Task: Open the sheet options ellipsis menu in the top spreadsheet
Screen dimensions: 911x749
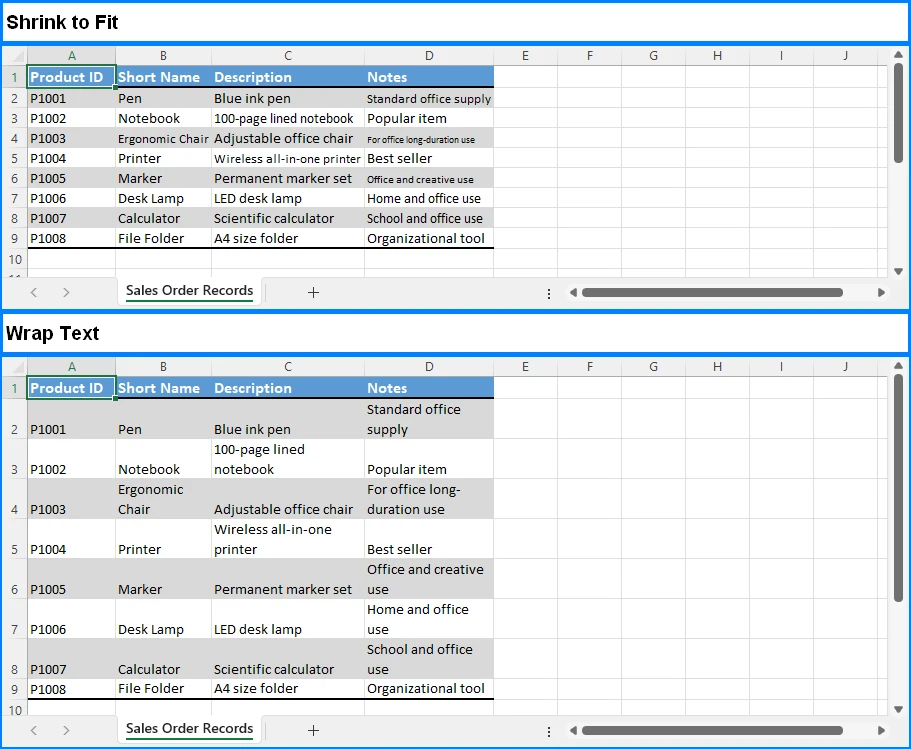Action: coord(548,292)
